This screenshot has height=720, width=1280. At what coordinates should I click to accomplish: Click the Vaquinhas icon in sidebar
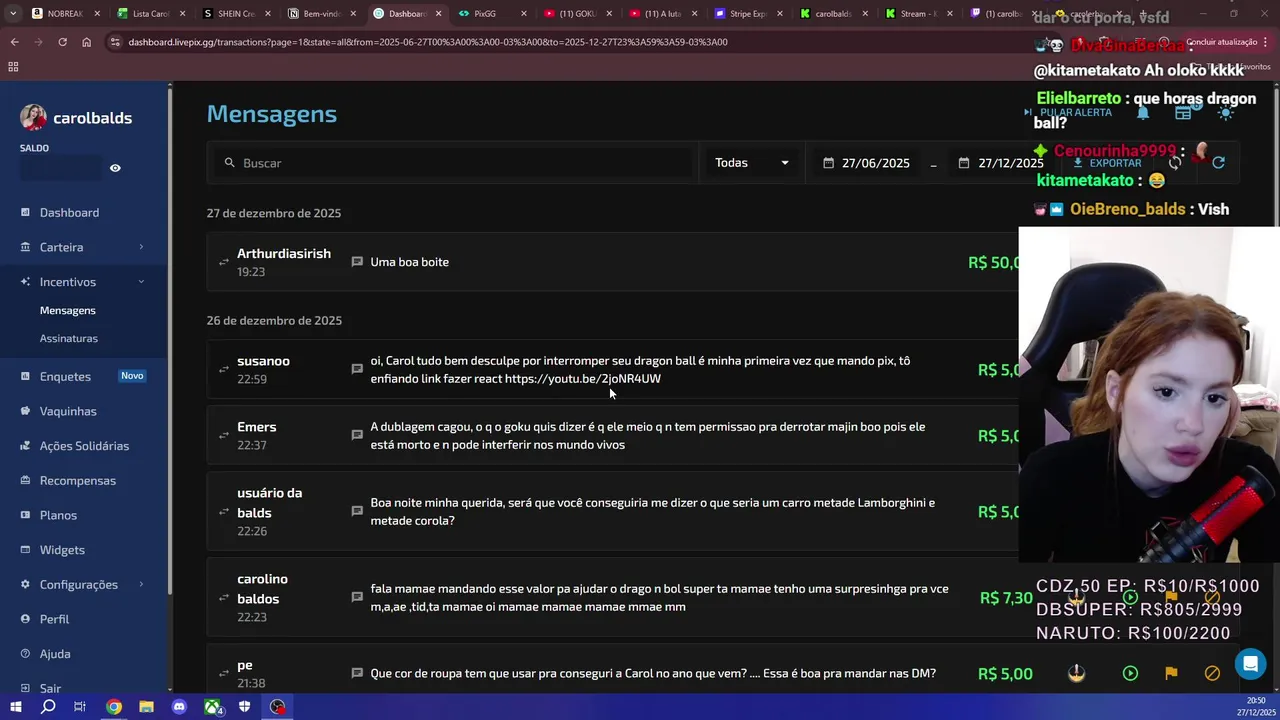[25, 411]
